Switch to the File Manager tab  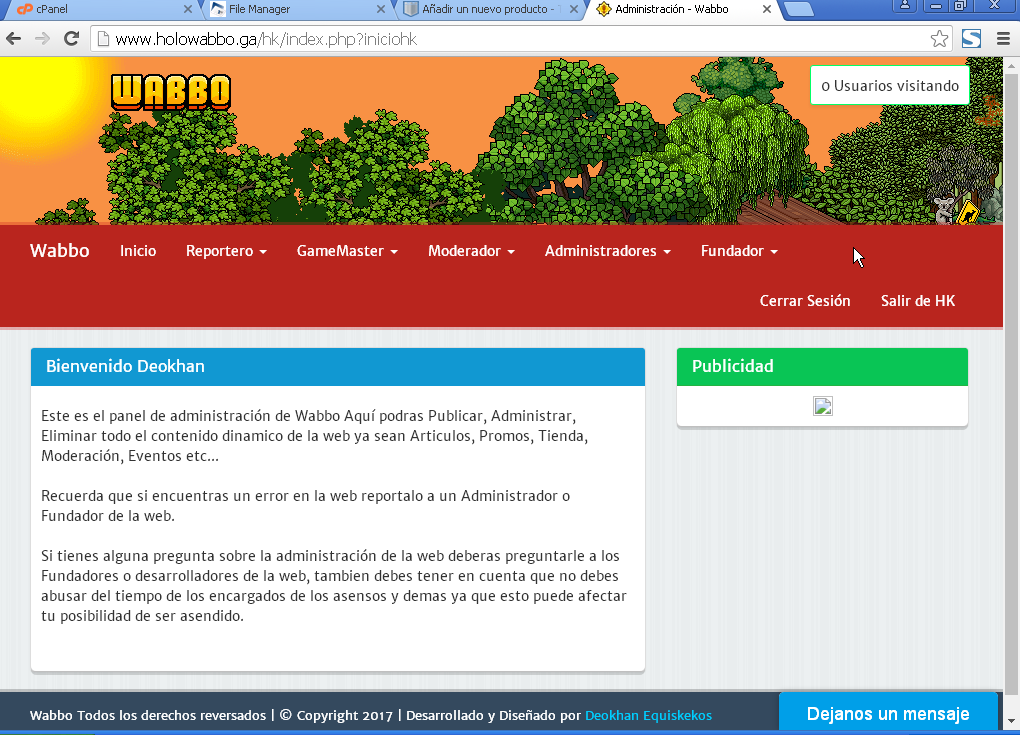[x=296, y=9]
